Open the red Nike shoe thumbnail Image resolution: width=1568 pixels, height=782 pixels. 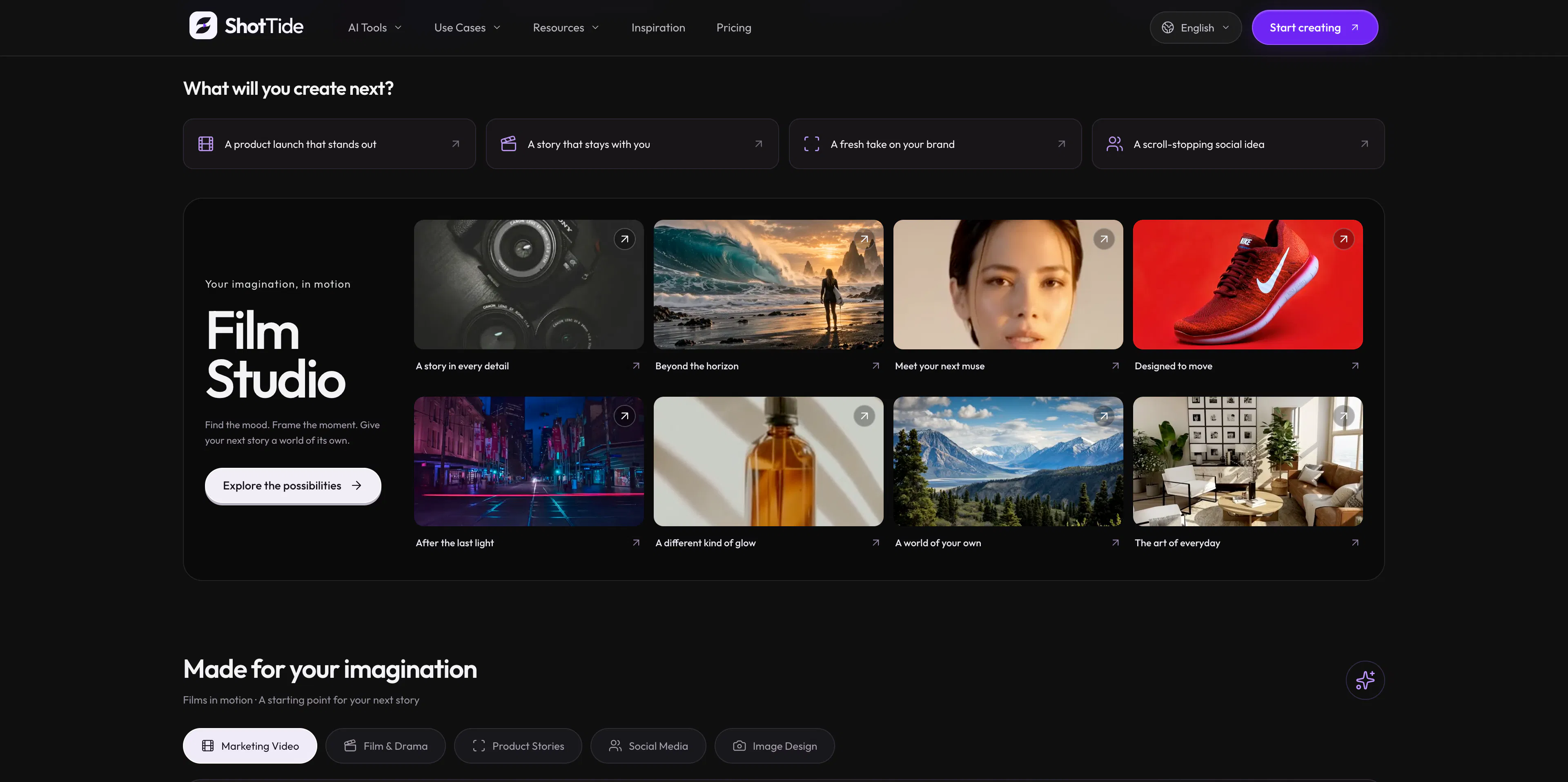pyautogui.click(x=1248, y=284)
